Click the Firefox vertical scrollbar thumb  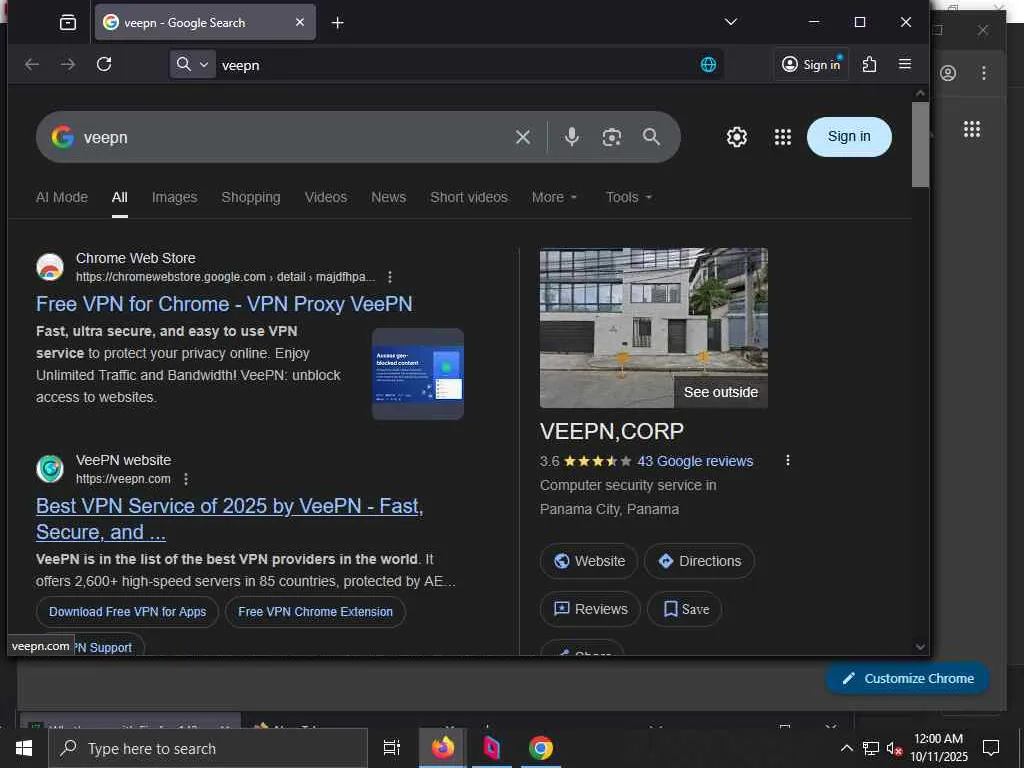tap(920, 144)
